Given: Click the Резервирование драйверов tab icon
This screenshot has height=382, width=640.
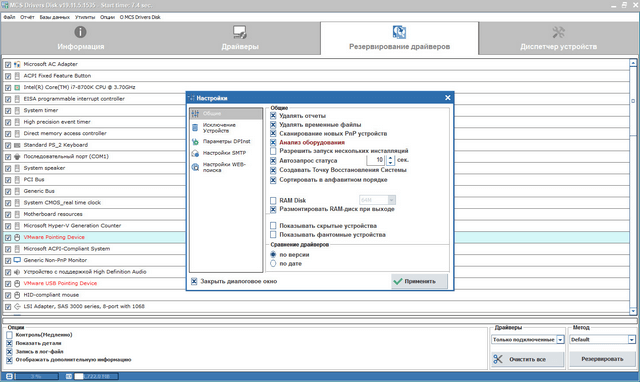Looking at the screenshot, I should point(399,32).
